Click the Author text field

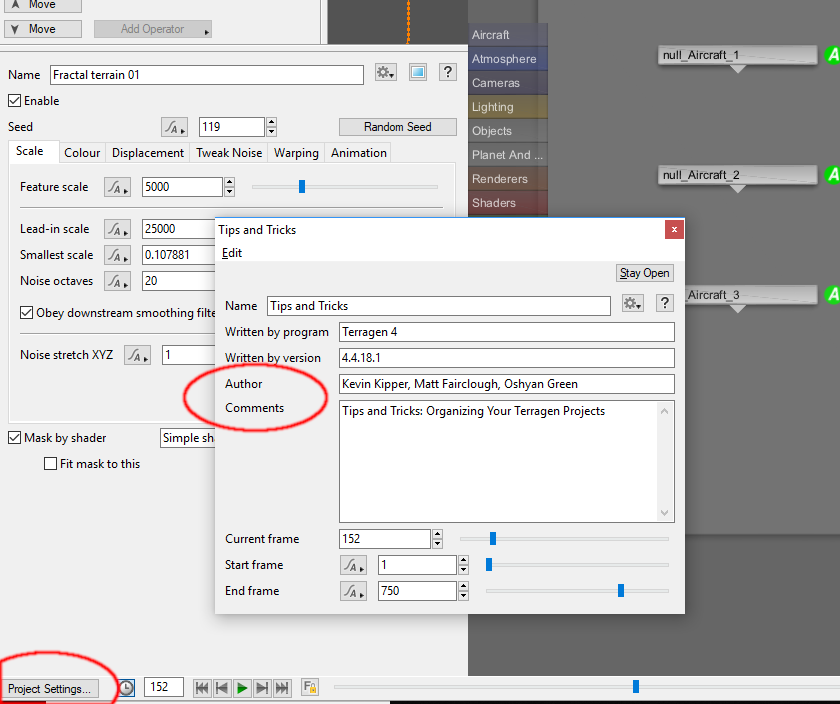click(x=506, y=384)
